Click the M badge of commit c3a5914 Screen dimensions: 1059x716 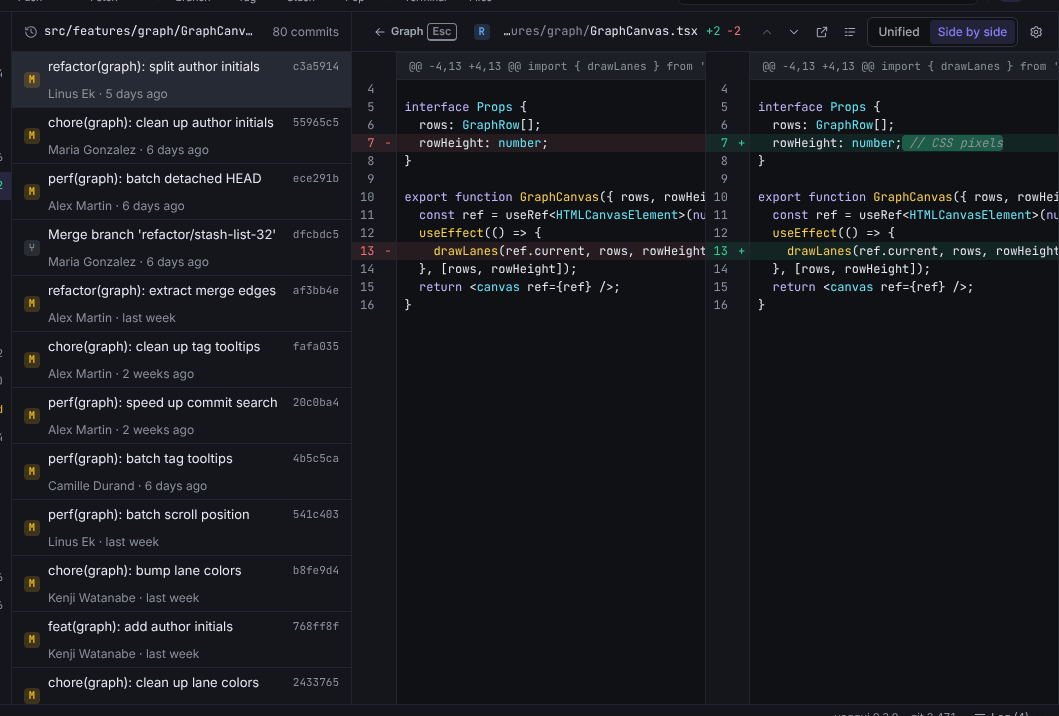point(32,80)
